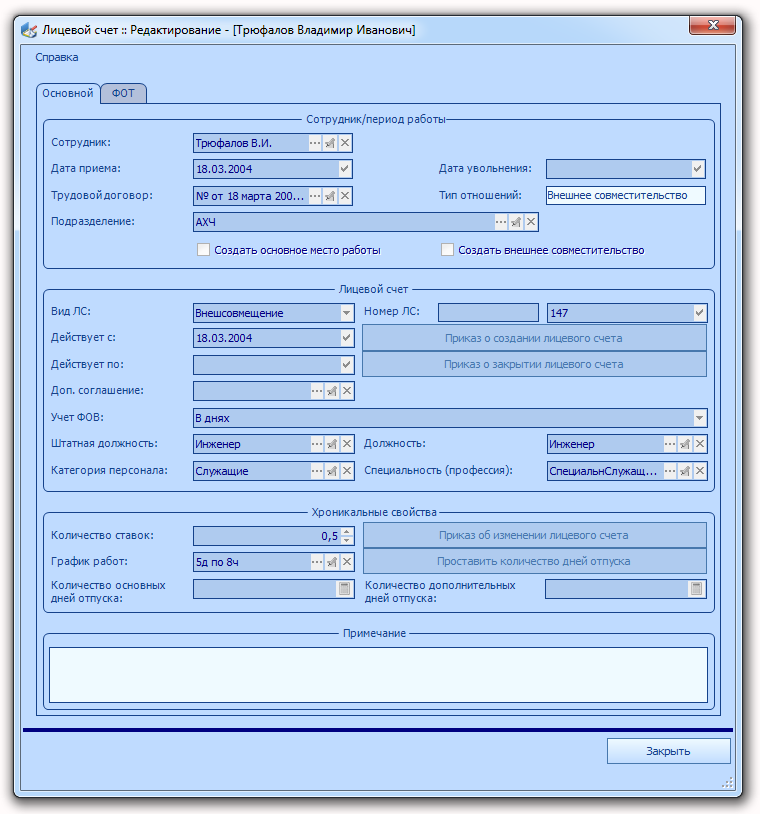Clear the Подразделение АХЧ field

pyautogui.click(x=531, y=222)
